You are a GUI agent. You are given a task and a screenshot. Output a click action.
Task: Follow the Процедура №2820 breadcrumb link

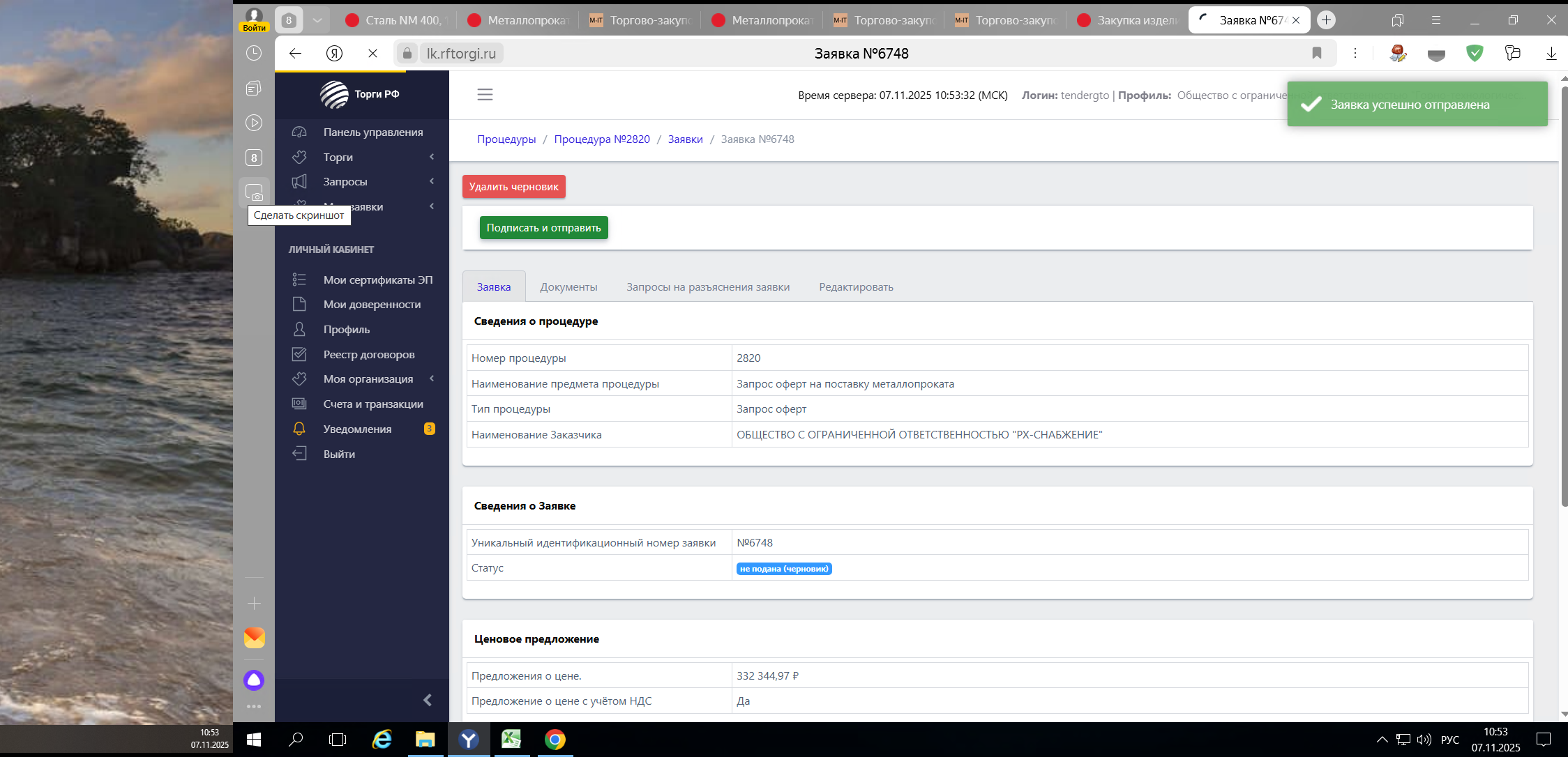pos(601,139)
